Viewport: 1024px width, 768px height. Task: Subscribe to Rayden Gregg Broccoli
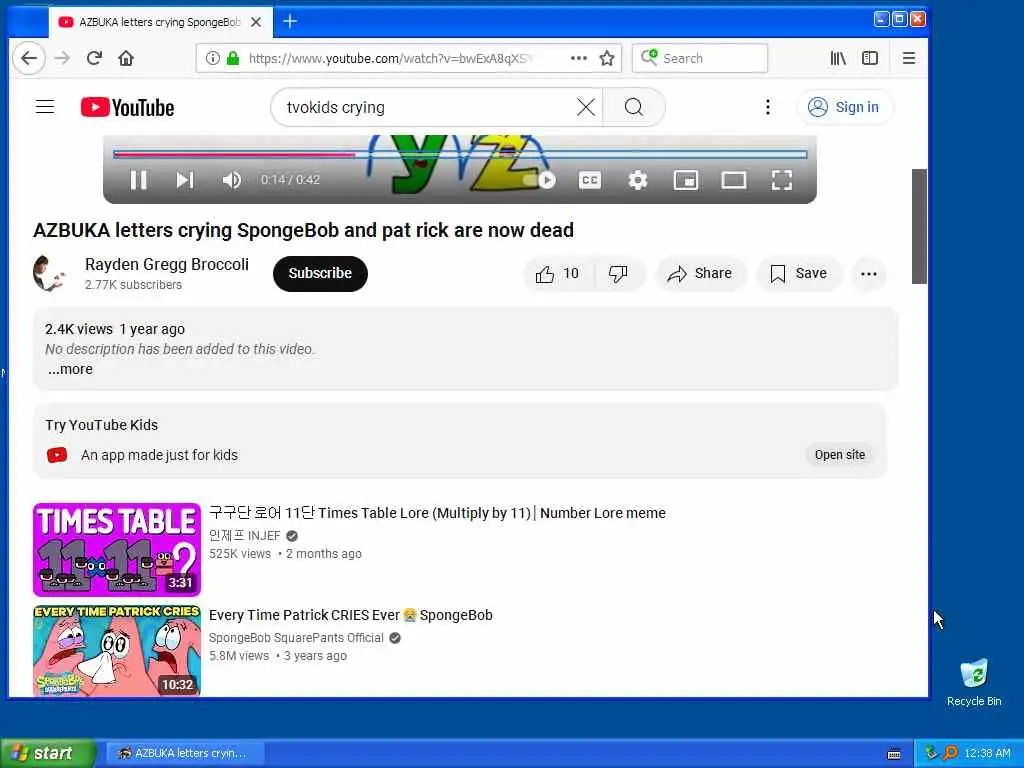(x=320, y=274)
